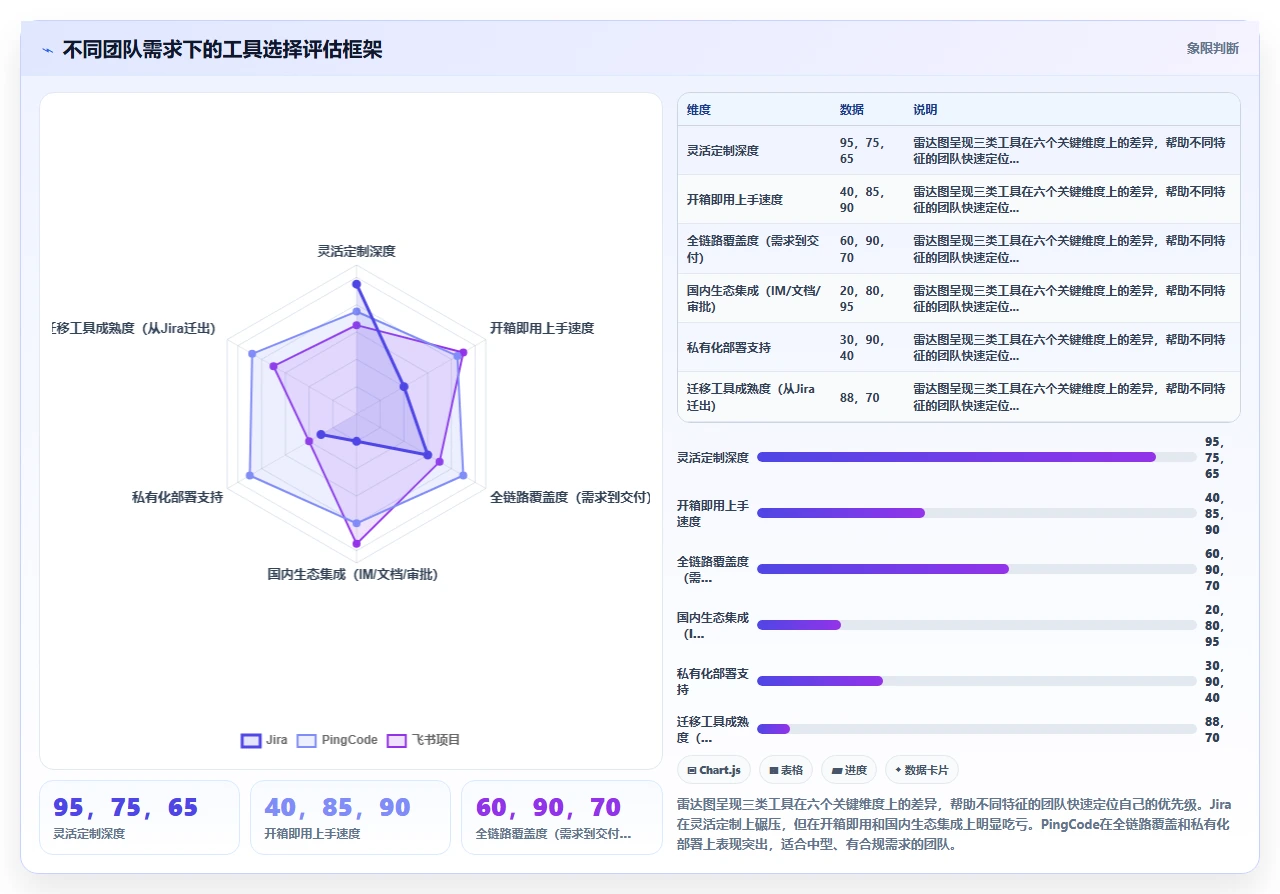Screen dimensions: 1280x894
Task: Select the 全链路覆盖度（需求到交付）cell in the table
Action: point(754,249)
